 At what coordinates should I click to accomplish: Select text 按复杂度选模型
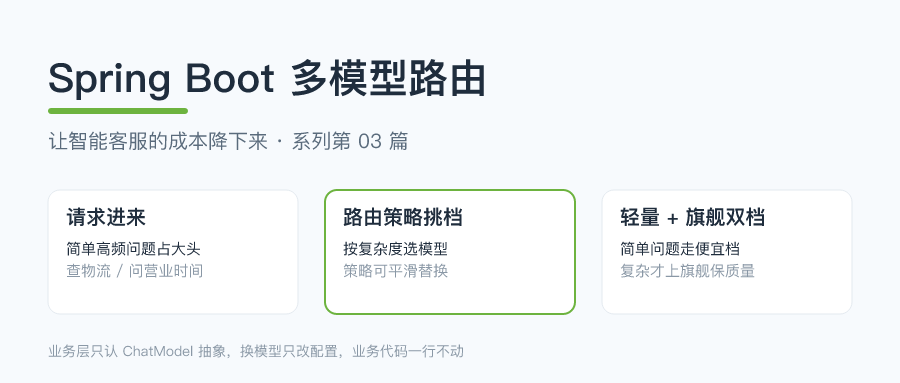point(395,249)
